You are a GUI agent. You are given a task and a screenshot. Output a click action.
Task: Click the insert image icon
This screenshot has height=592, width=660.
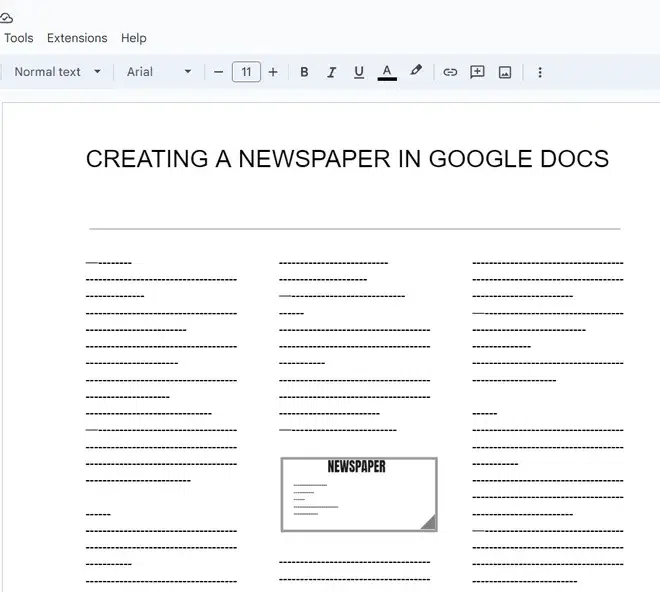(x=505, y=72)
